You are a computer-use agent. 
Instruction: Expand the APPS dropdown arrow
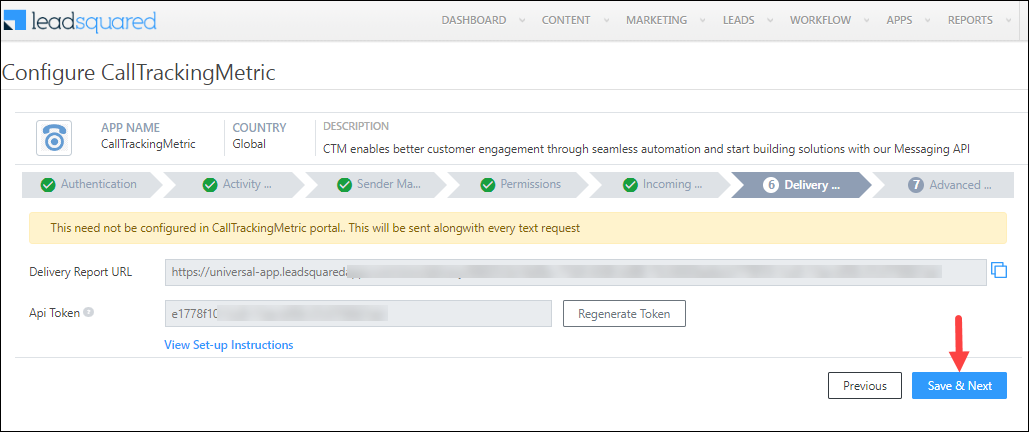928,20
